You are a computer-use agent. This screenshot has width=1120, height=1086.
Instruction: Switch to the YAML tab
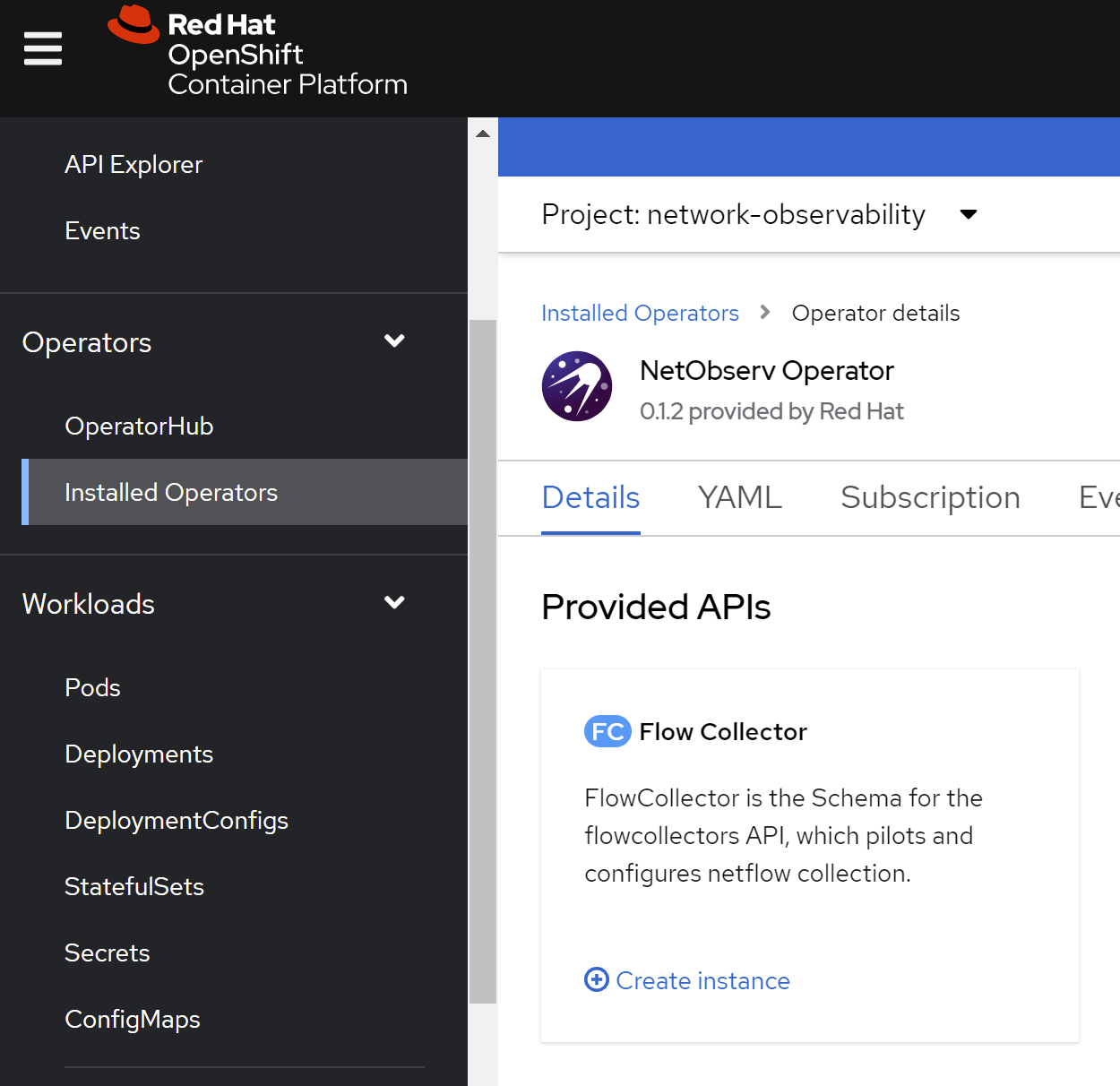pyautogui.click(x=739, y=497)
